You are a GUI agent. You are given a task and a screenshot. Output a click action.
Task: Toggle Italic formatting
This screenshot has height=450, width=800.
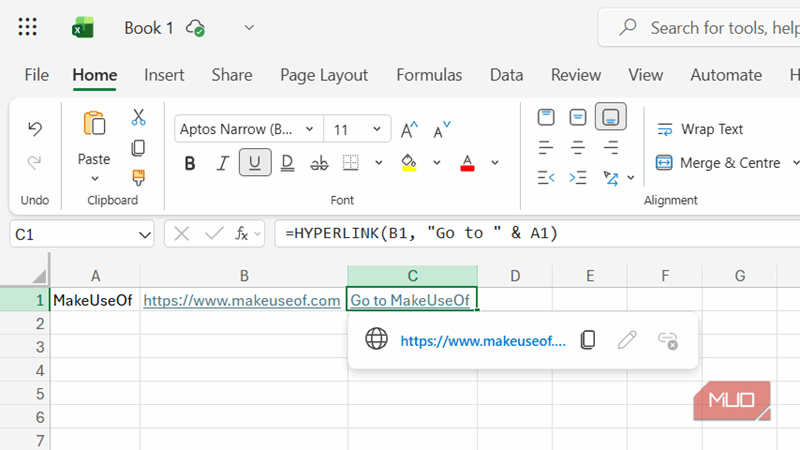[x=222, y=163]
